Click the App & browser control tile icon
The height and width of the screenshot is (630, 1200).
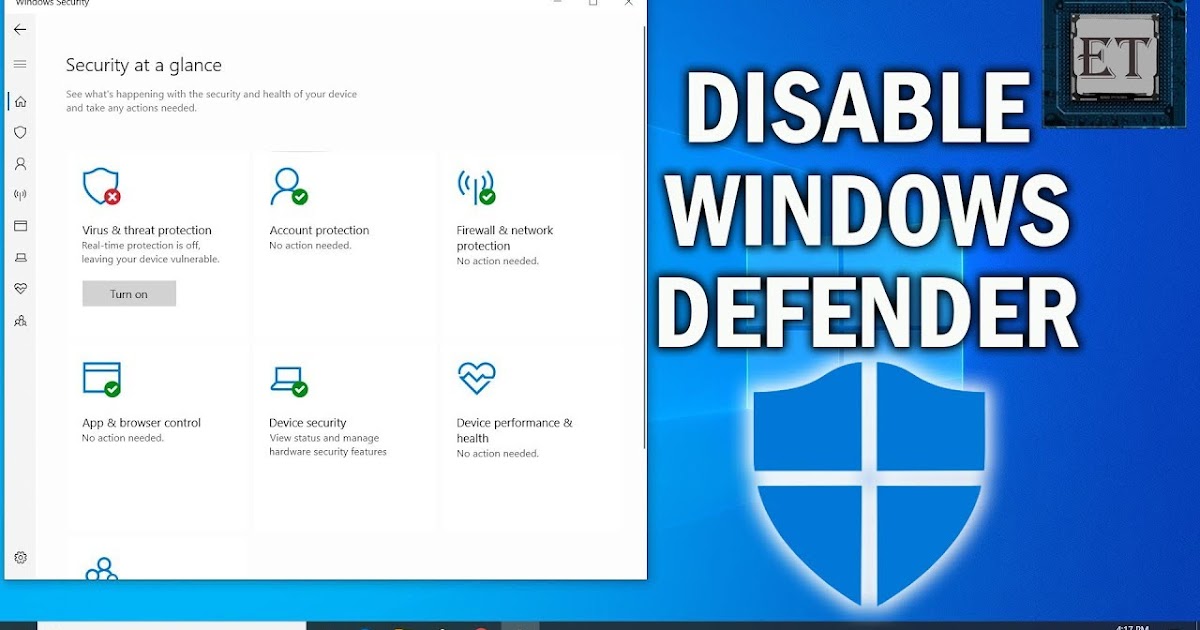[101, 380]
